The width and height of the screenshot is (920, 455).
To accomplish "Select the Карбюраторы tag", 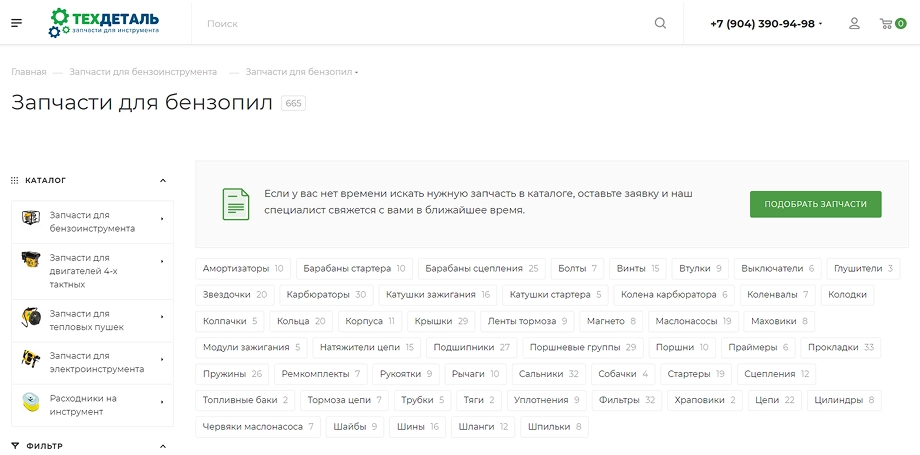I will coord(326,295).
